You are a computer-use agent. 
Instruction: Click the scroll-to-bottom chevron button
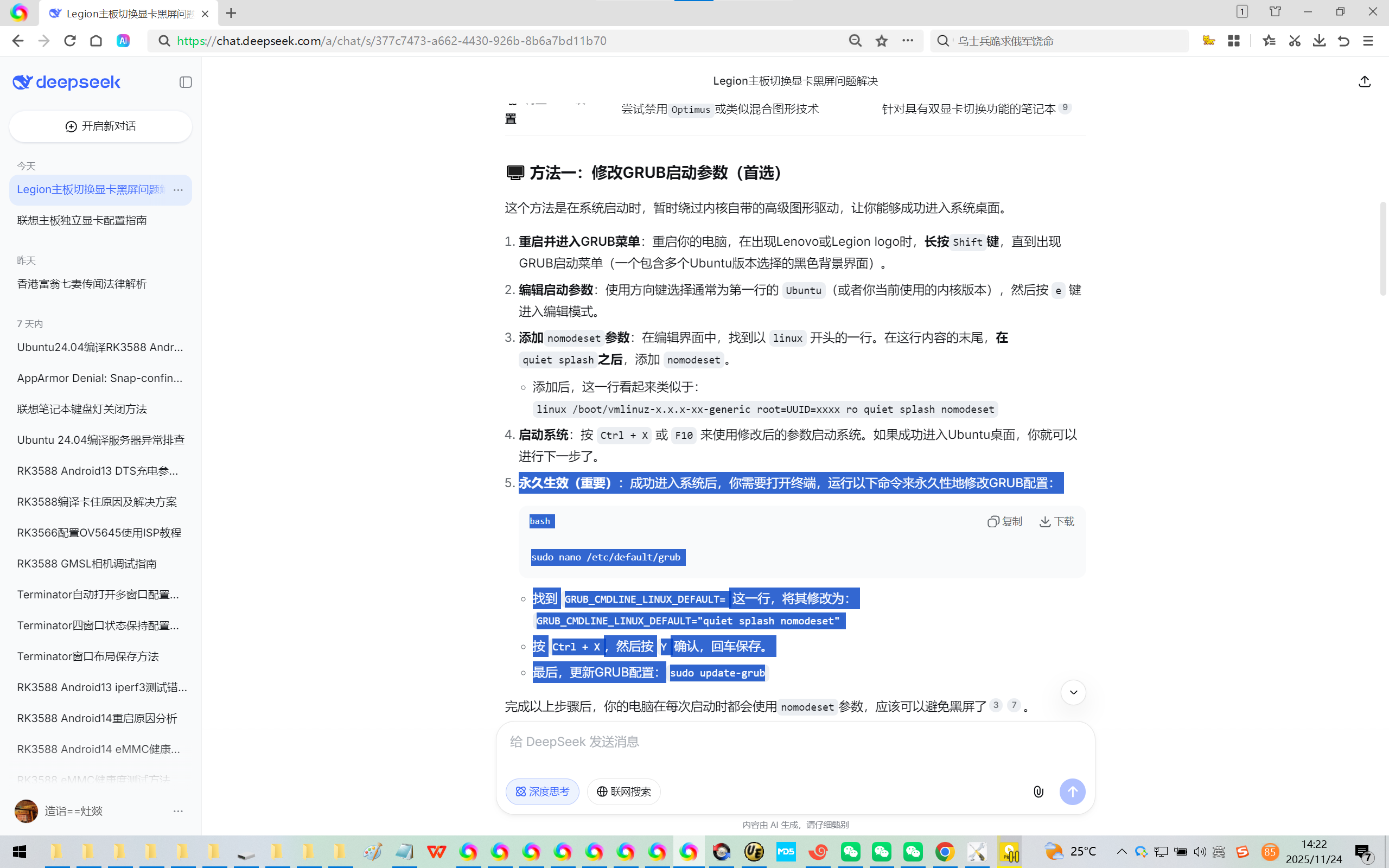[x=1073, y=692]
